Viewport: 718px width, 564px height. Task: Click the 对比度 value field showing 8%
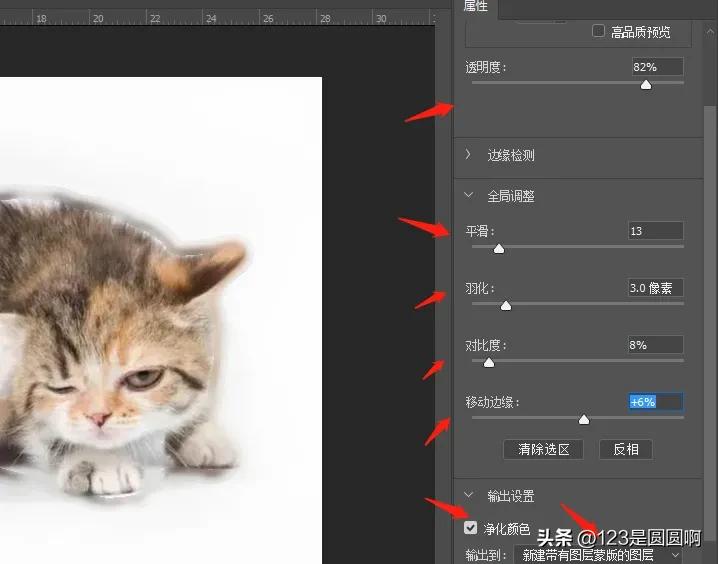(x=656, y=345)
